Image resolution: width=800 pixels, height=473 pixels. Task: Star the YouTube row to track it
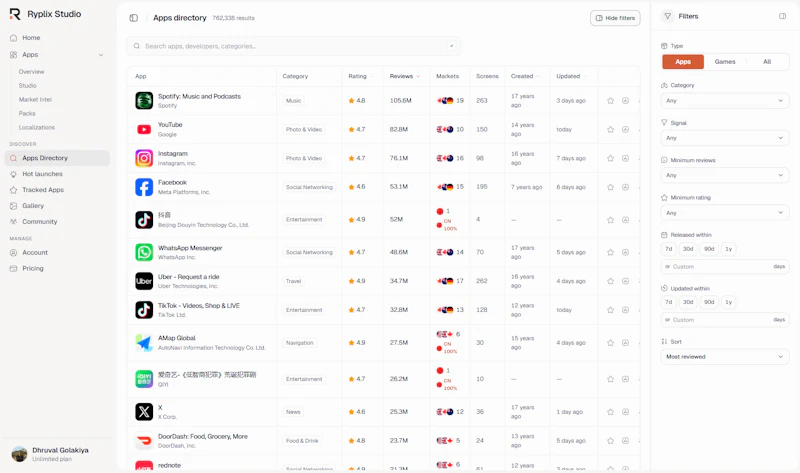(610, 130)
